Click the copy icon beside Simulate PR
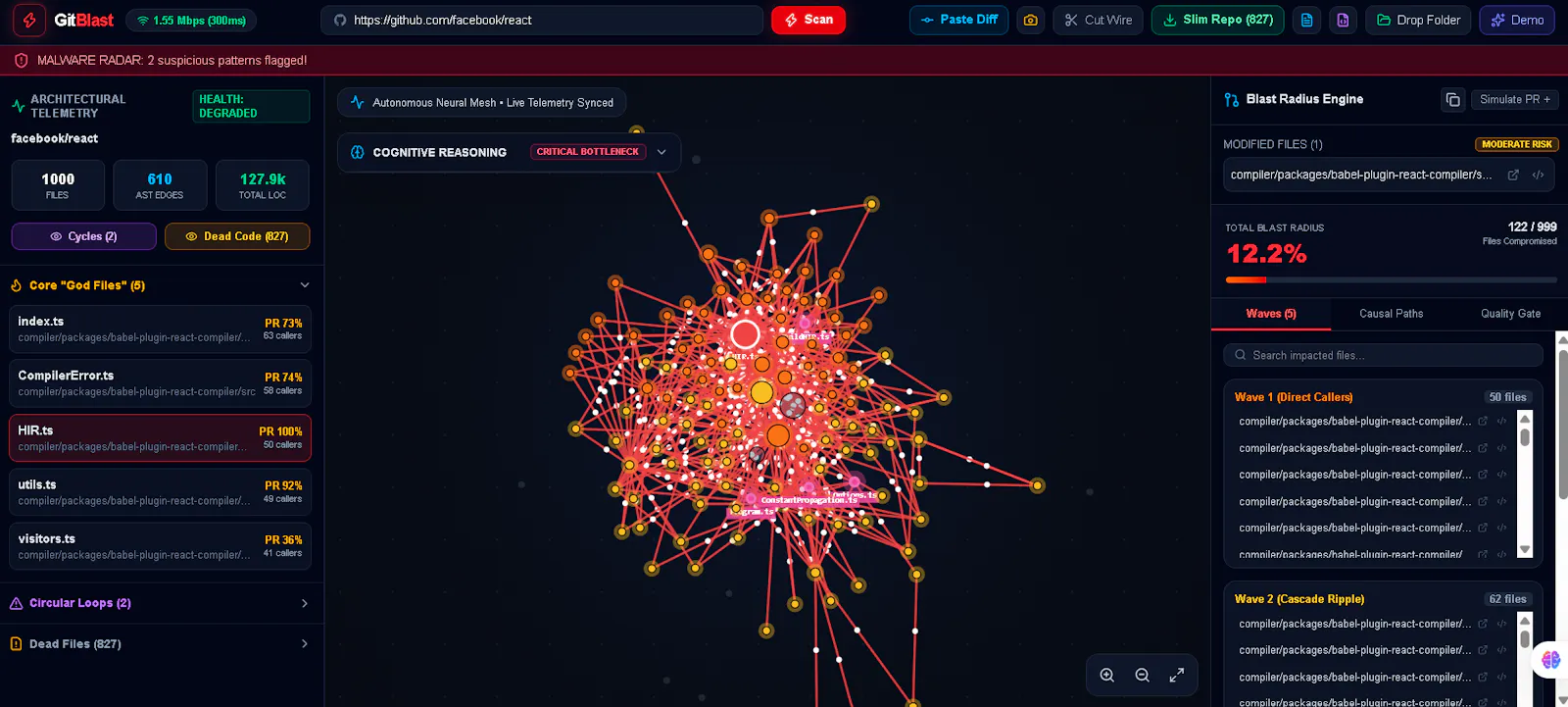 pos(1453,99)
